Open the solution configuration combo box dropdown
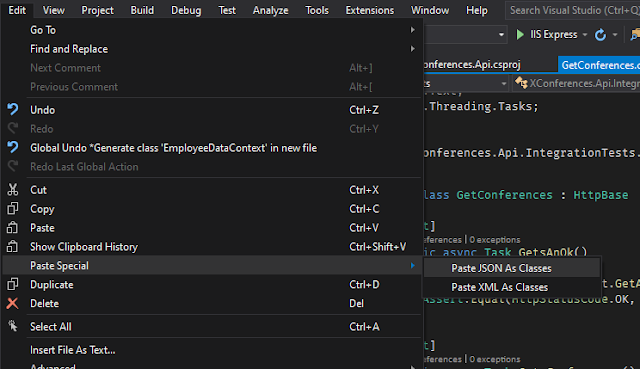 click(x=501, y=35)
